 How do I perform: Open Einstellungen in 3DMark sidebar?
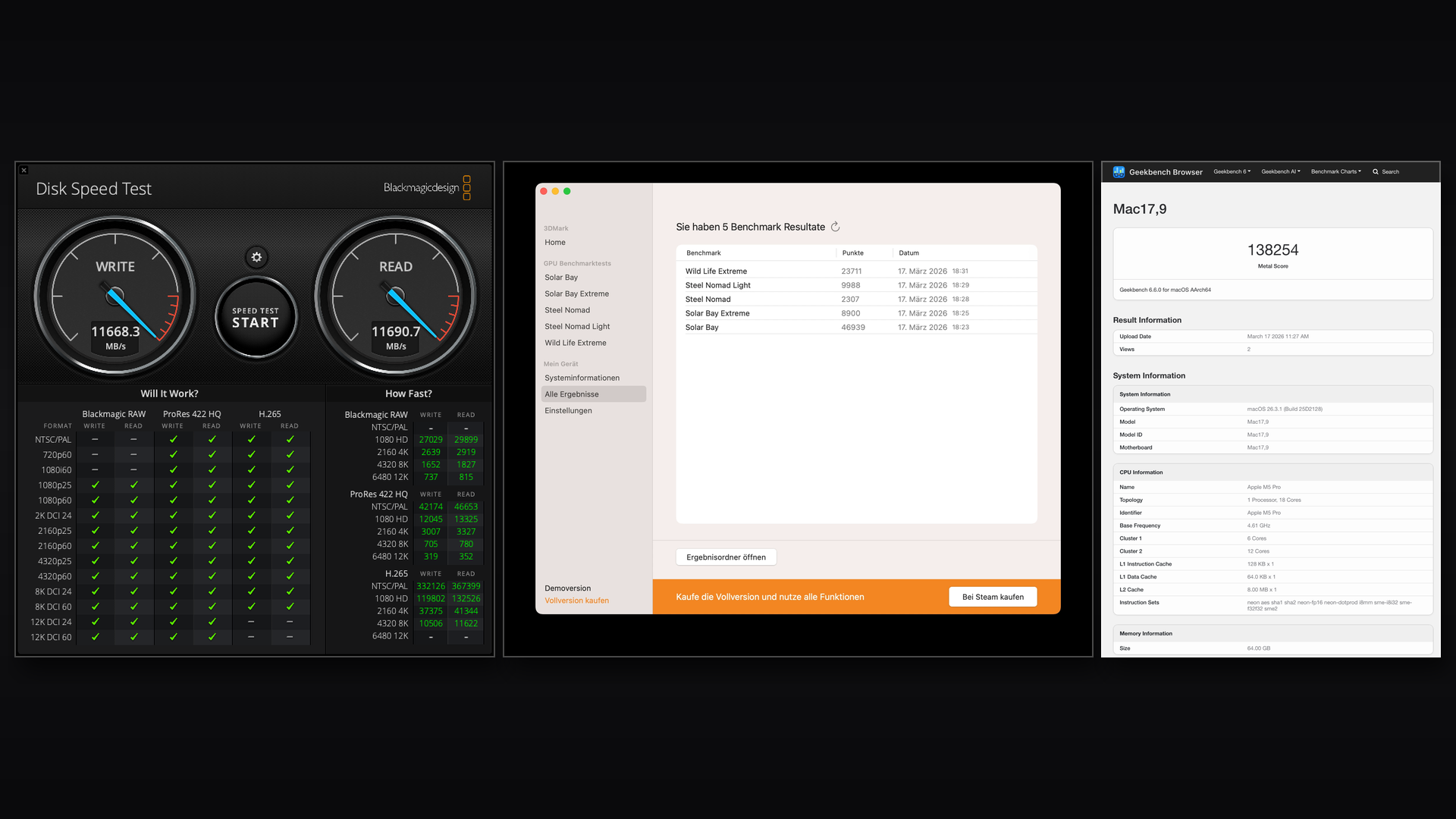(568, 411)
